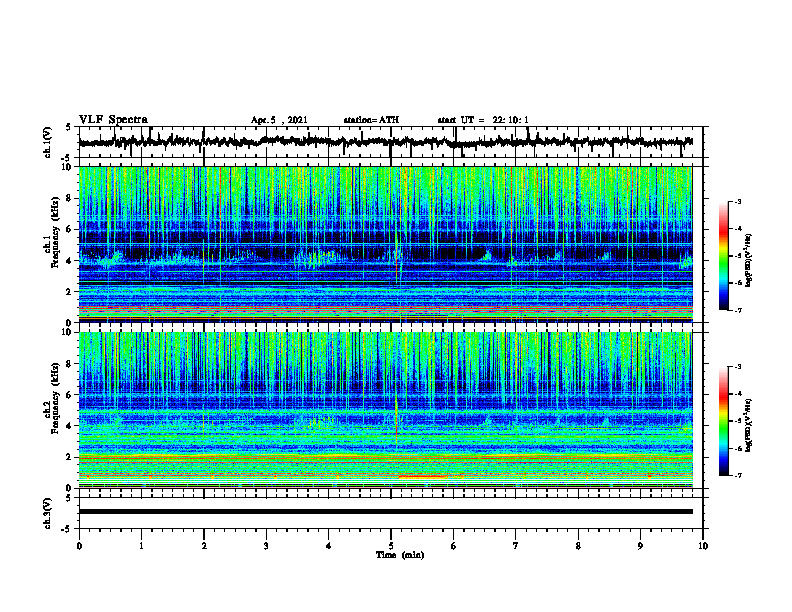Click time axis tick label "3"

266,546
